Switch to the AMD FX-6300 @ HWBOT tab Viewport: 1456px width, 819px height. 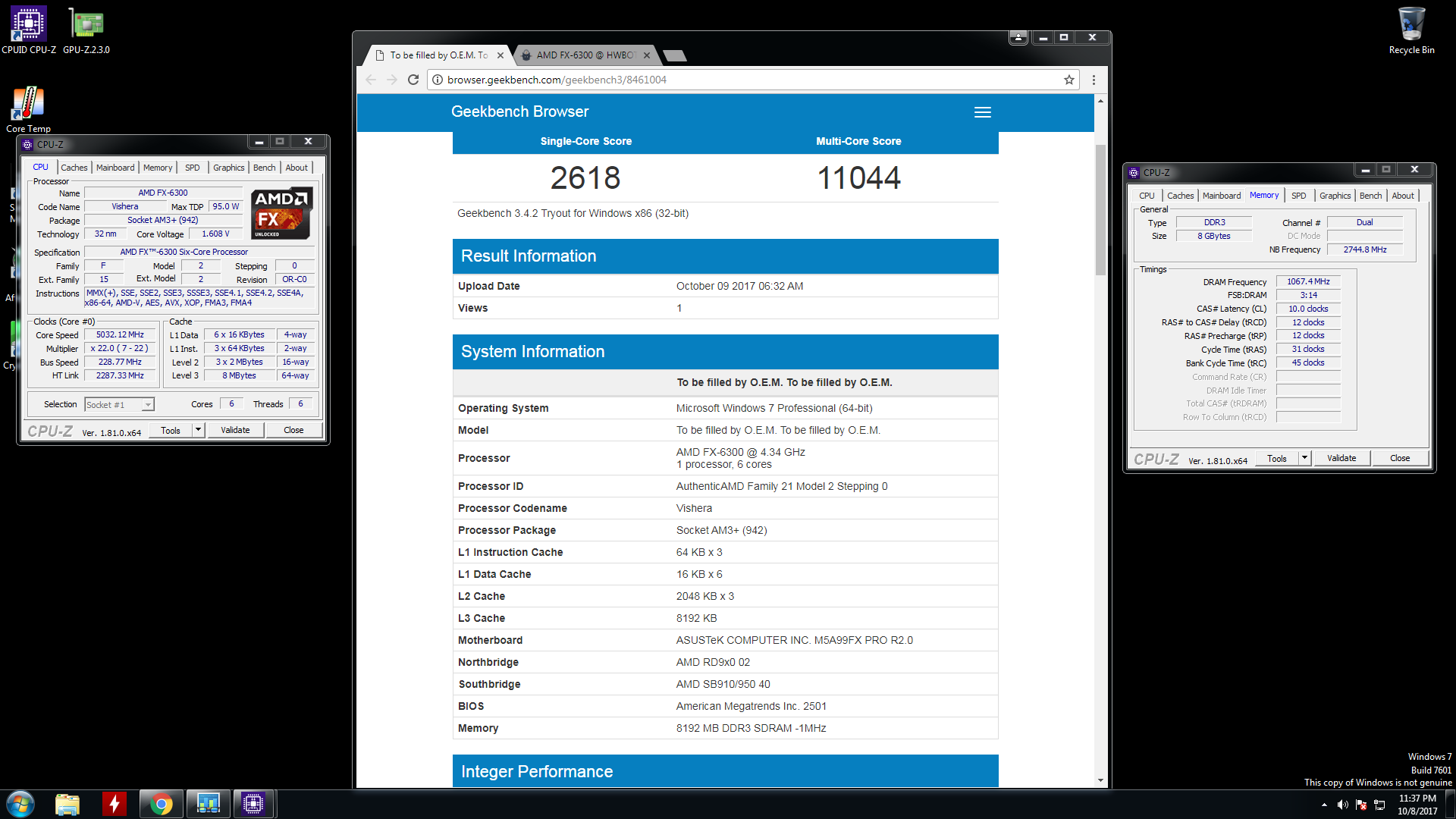585,55
